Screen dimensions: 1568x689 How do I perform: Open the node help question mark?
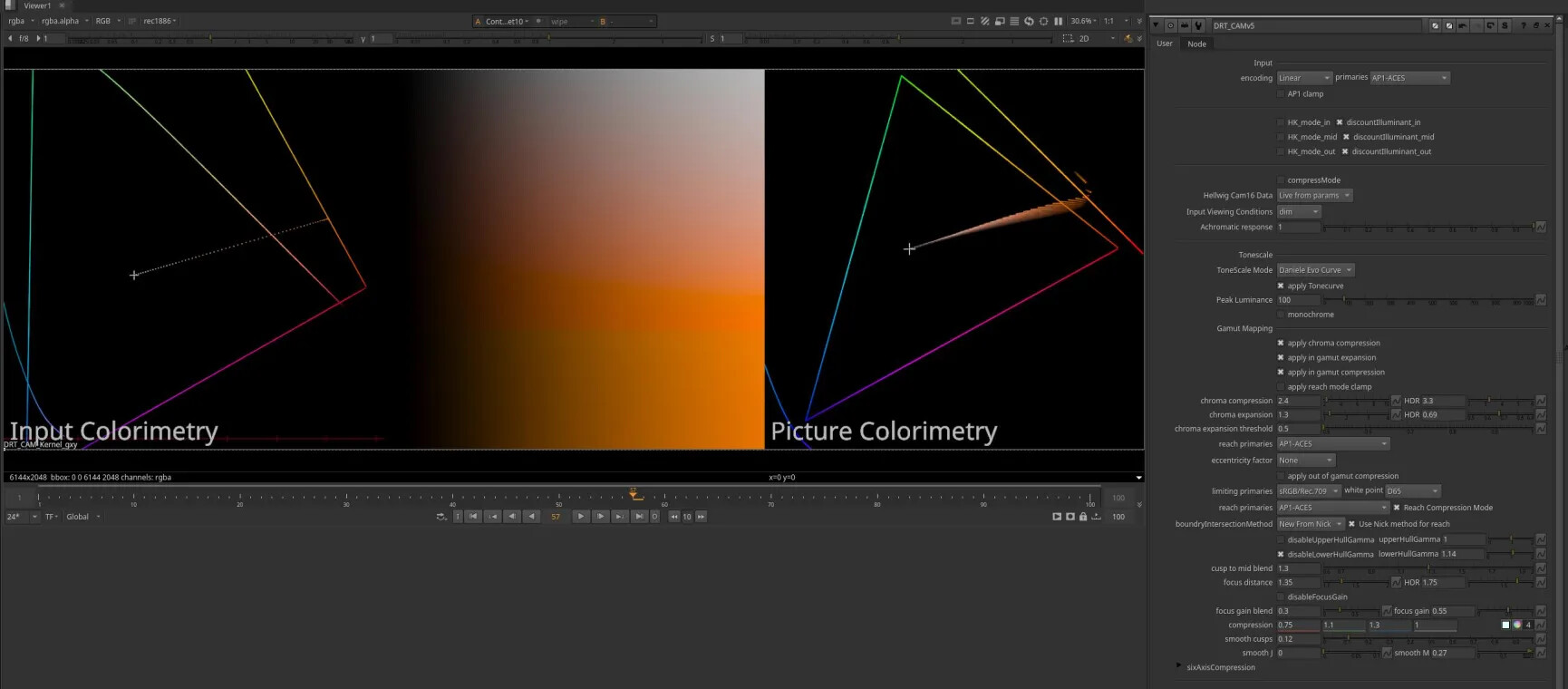1523,25
